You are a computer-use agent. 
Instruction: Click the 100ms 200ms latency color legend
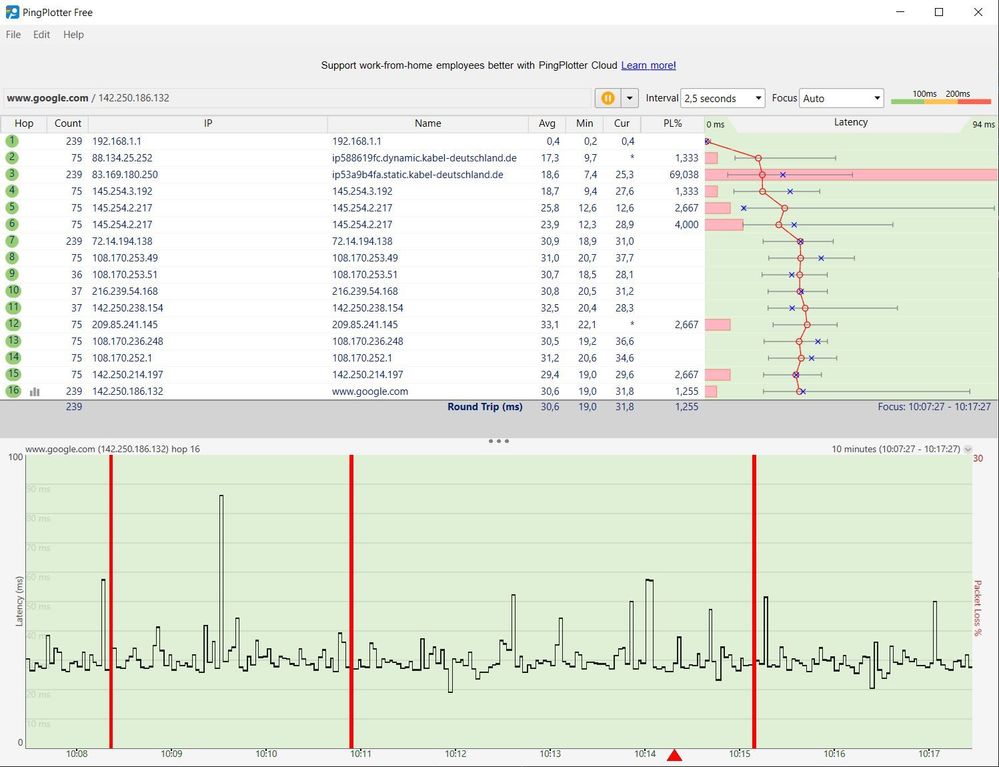tap(941, 97)
